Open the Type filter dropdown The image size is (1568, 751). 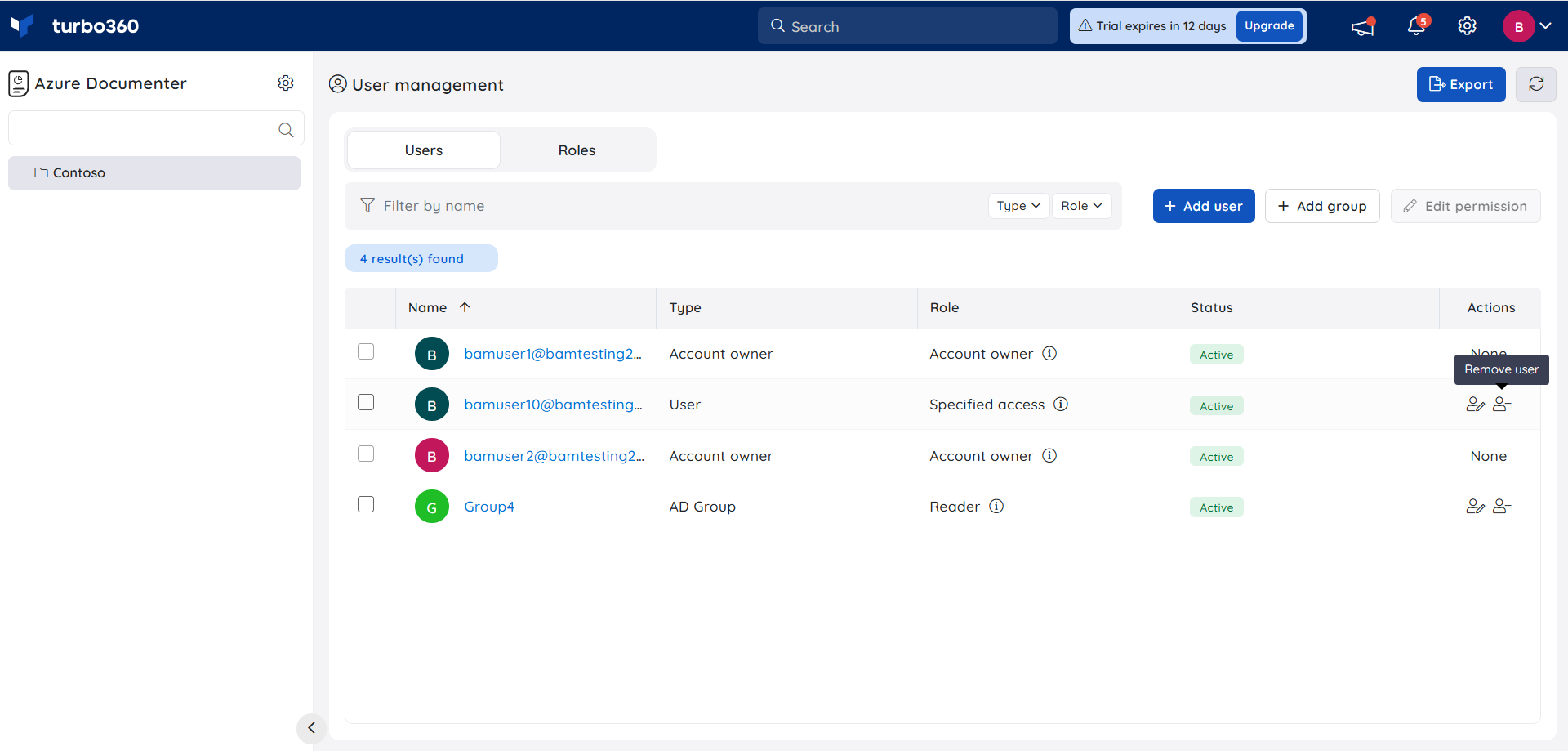(x=1018, y=206)
